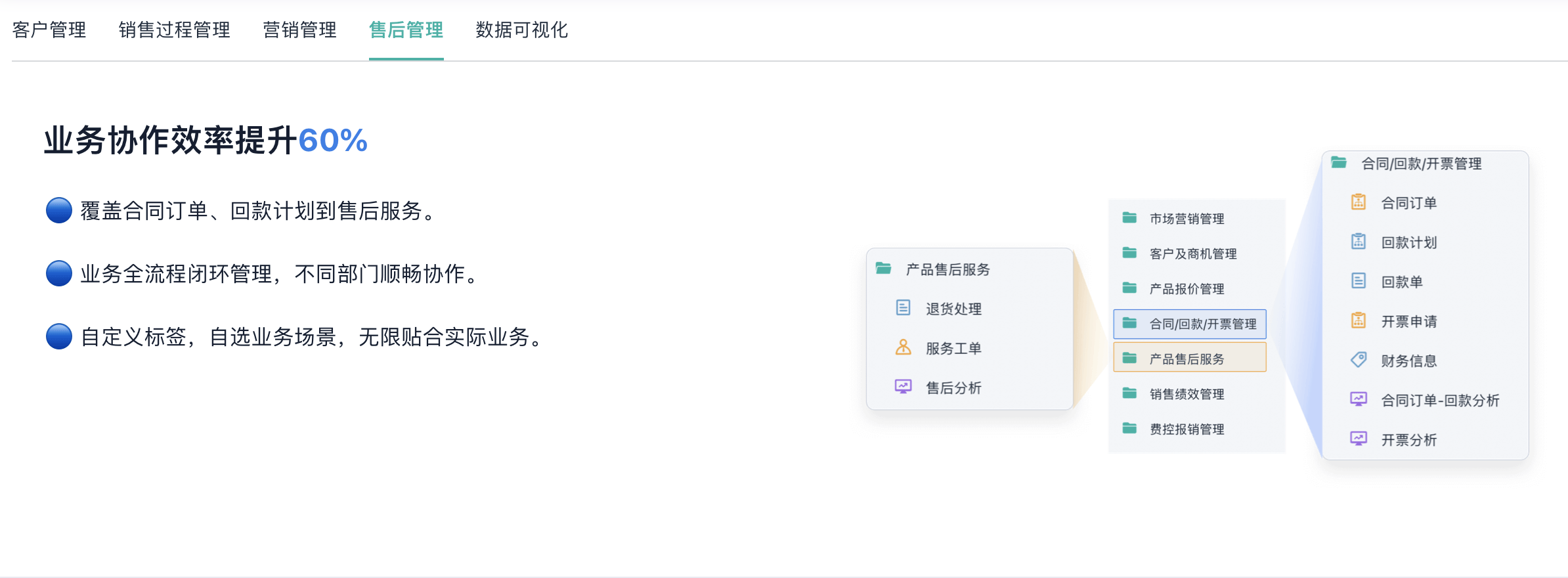Open 回款单 in the contract panel
Image resolution: width=1568 pixels, height=578 pixels.
[x=1402, y=282]
